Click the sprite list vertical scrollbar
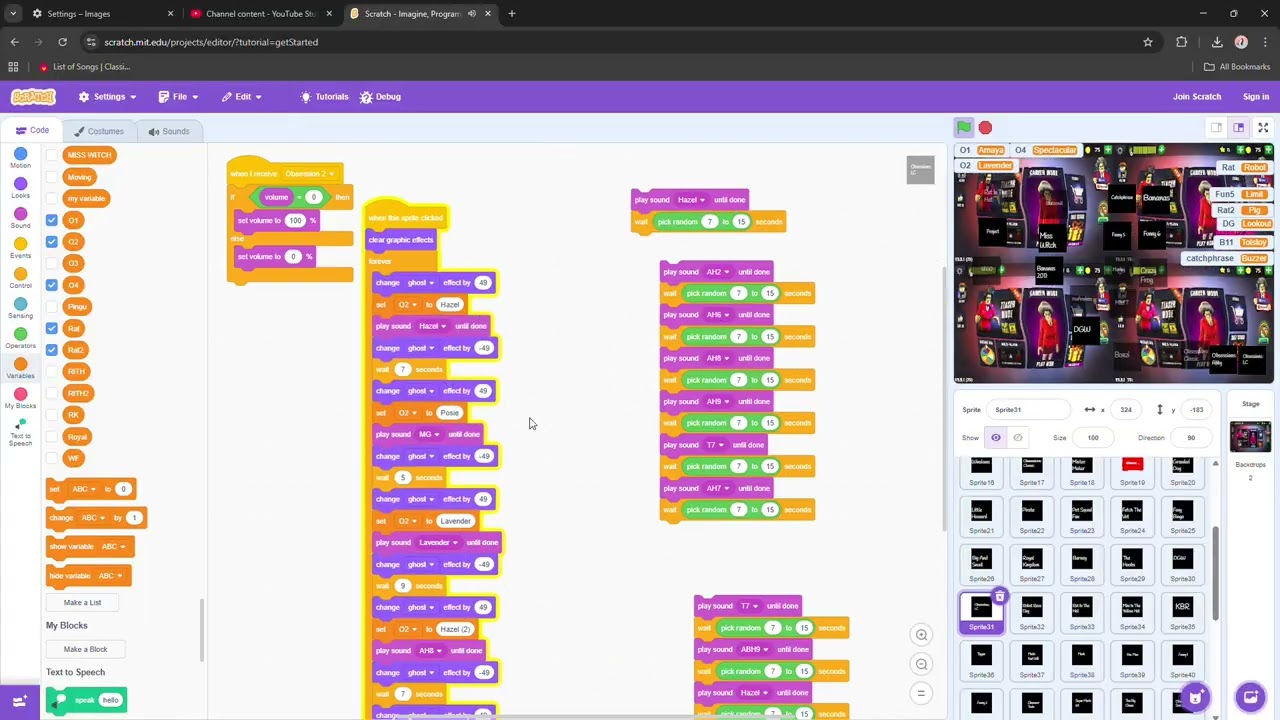The image size is (1280, 720). point(1216,573)
